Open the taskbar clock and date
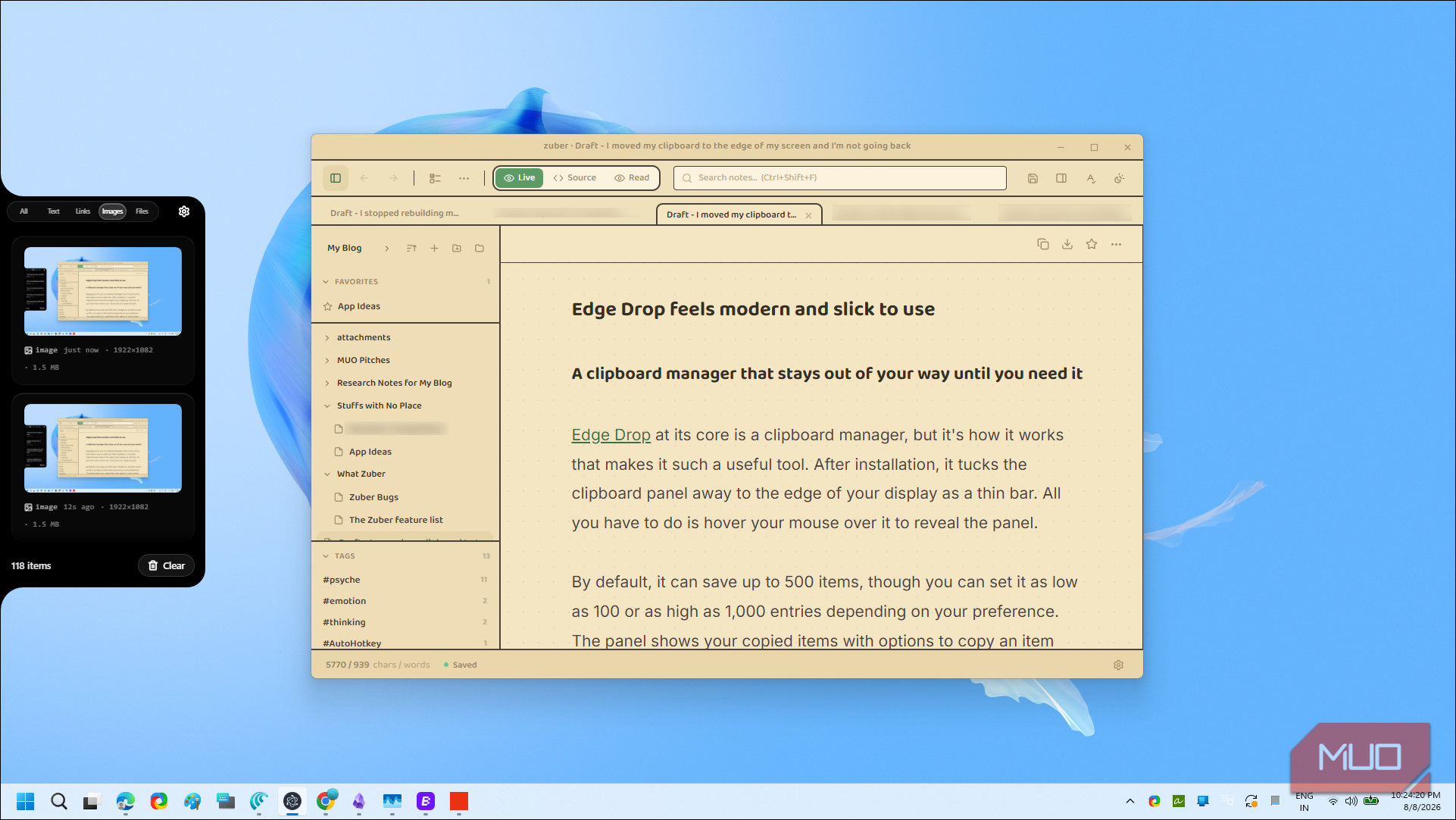 [x=1415, y=802]
